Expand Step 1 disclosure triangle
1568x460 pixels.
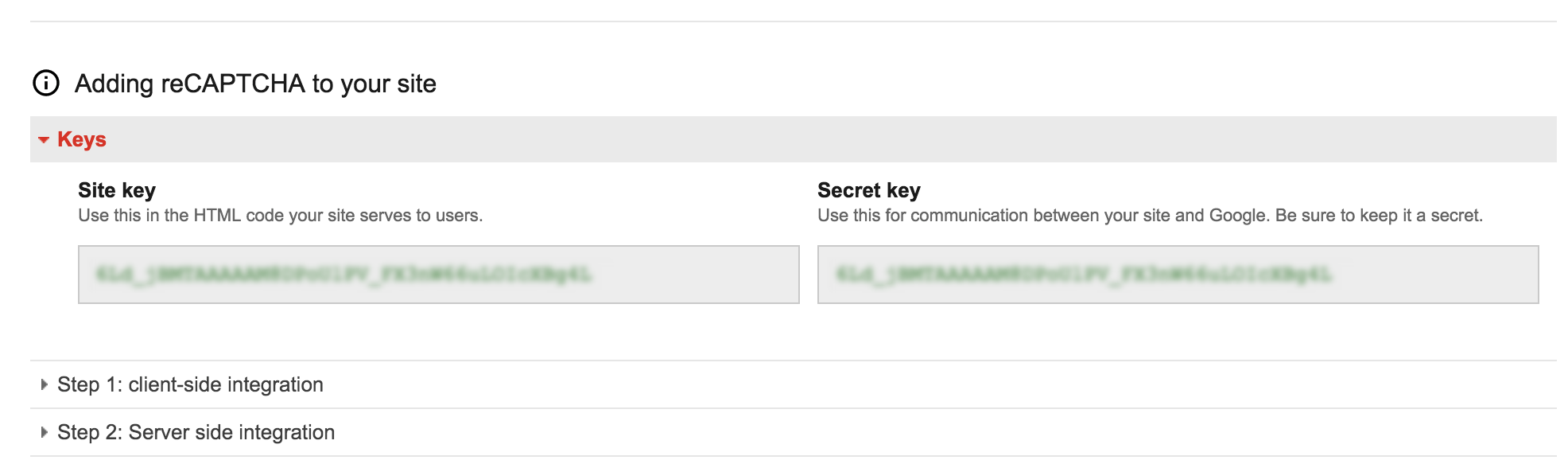click(x=45, y=384)
